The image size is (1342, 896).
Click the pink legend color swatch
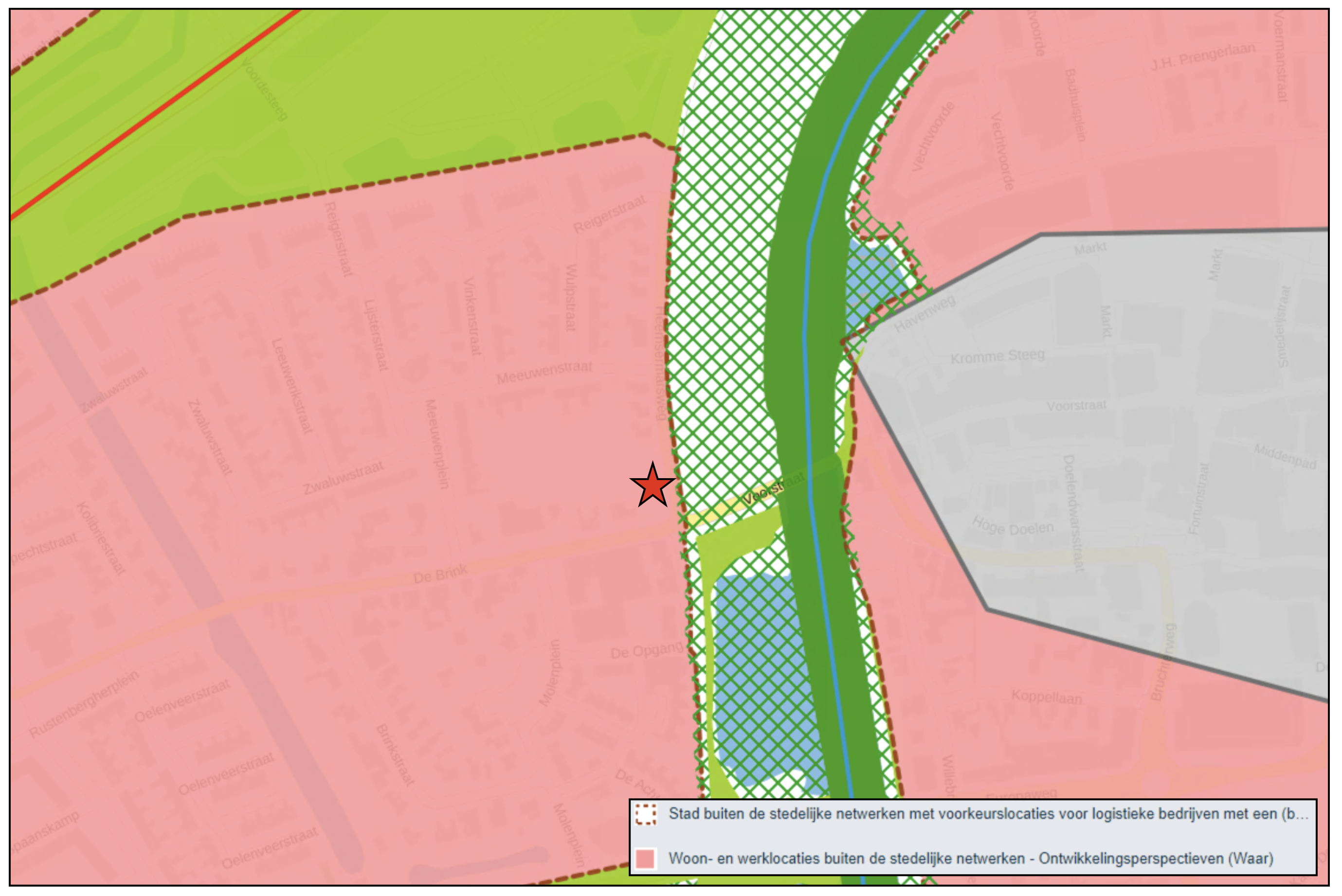[645, 859]
